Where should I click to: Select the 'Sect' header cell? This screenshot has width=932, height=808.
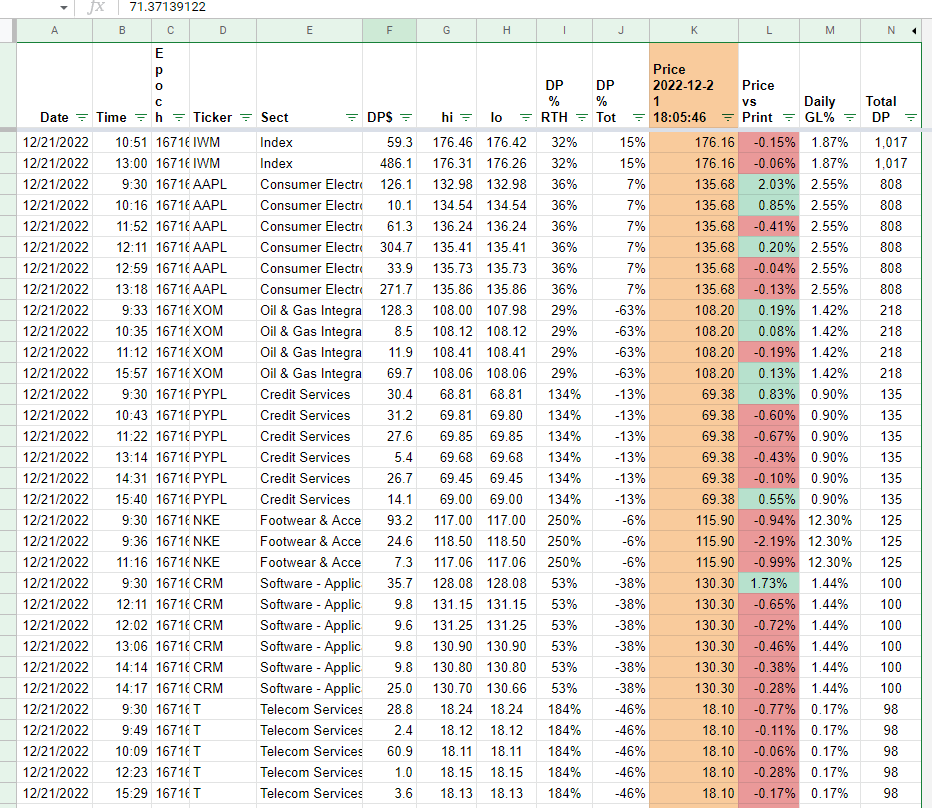pyautogui.click(x=310, y=85)
